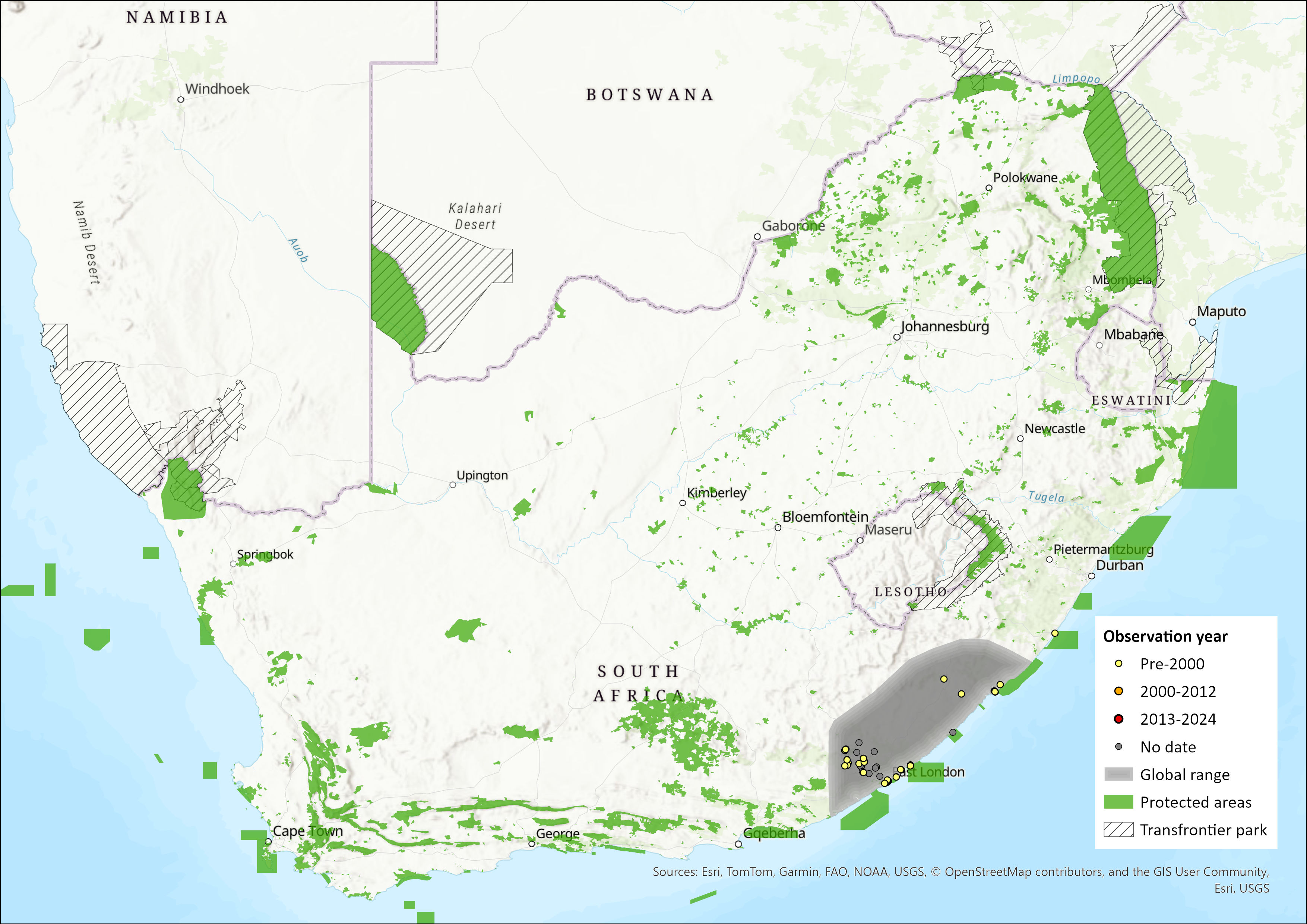
Task: Click the Kimberley city marker circle
Action: 683,503
